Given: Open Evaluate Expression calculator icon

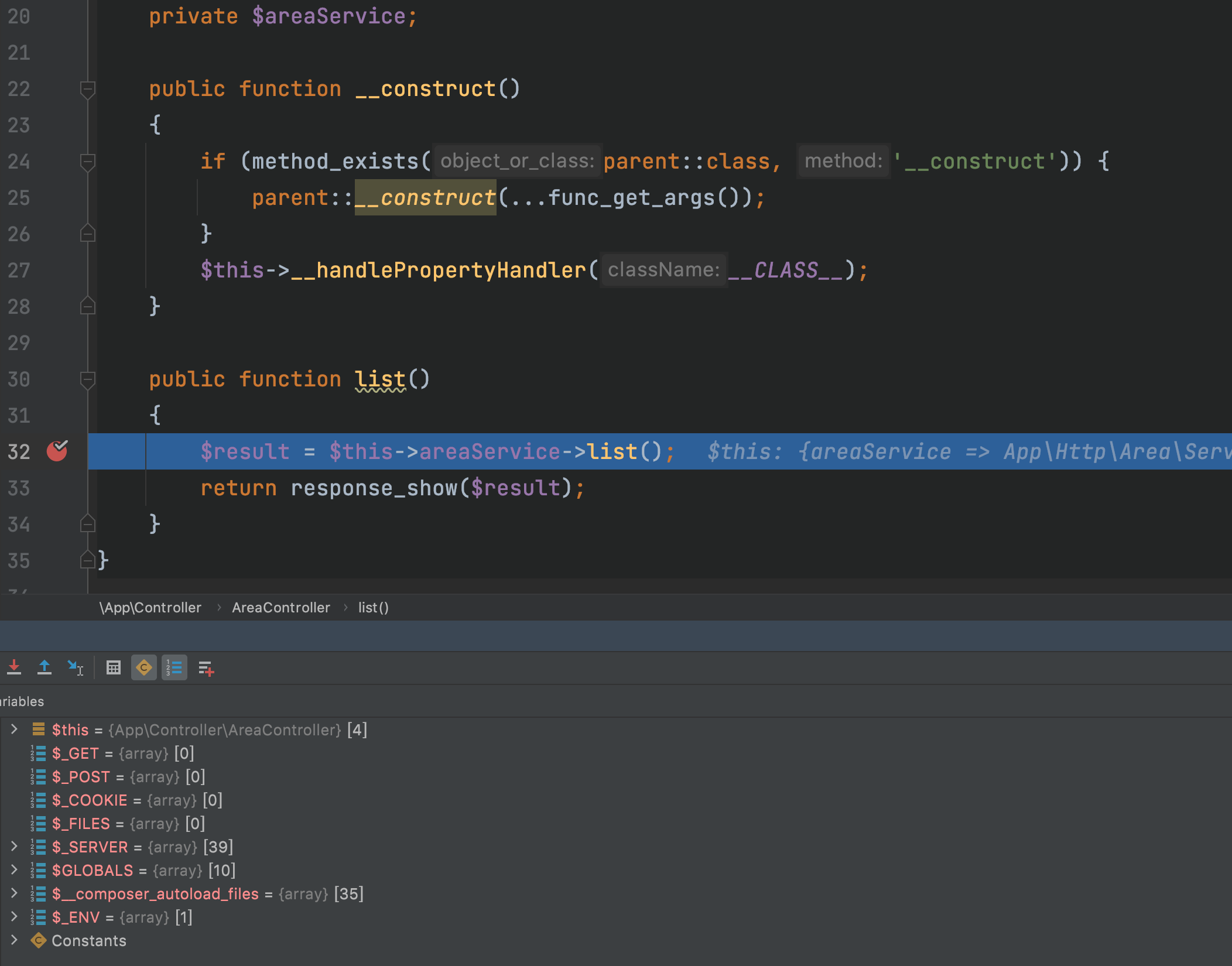Looking at the screenshot, I should point(114,667).
